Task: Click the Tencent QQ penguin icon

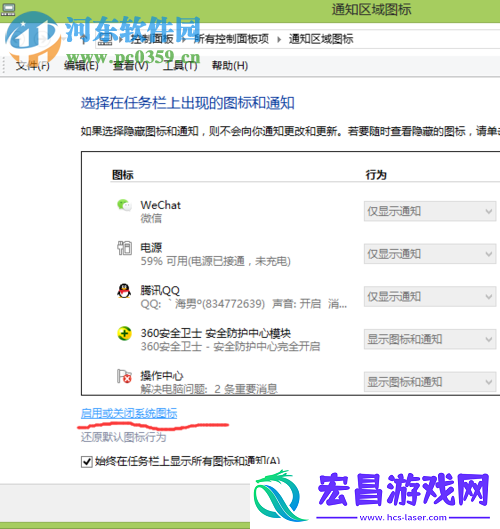Action: [x=124, y=290]
